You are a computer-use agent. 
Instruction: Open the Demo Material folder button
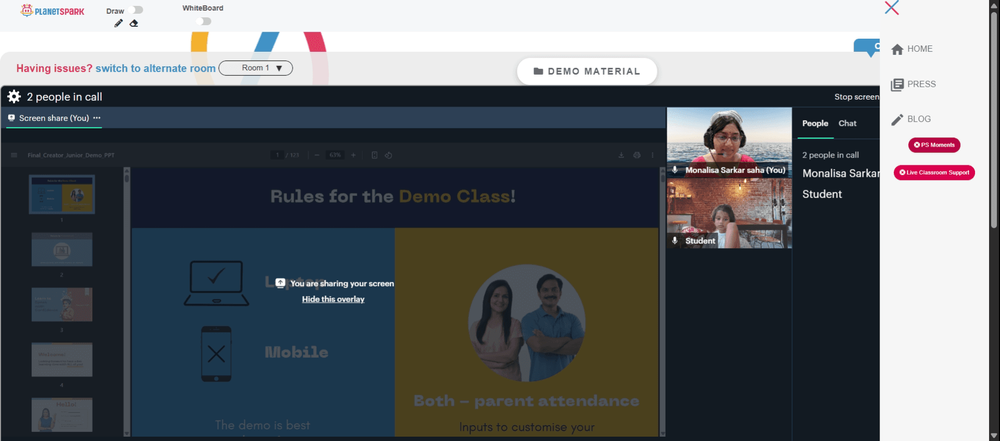click(x=587, y=71)
